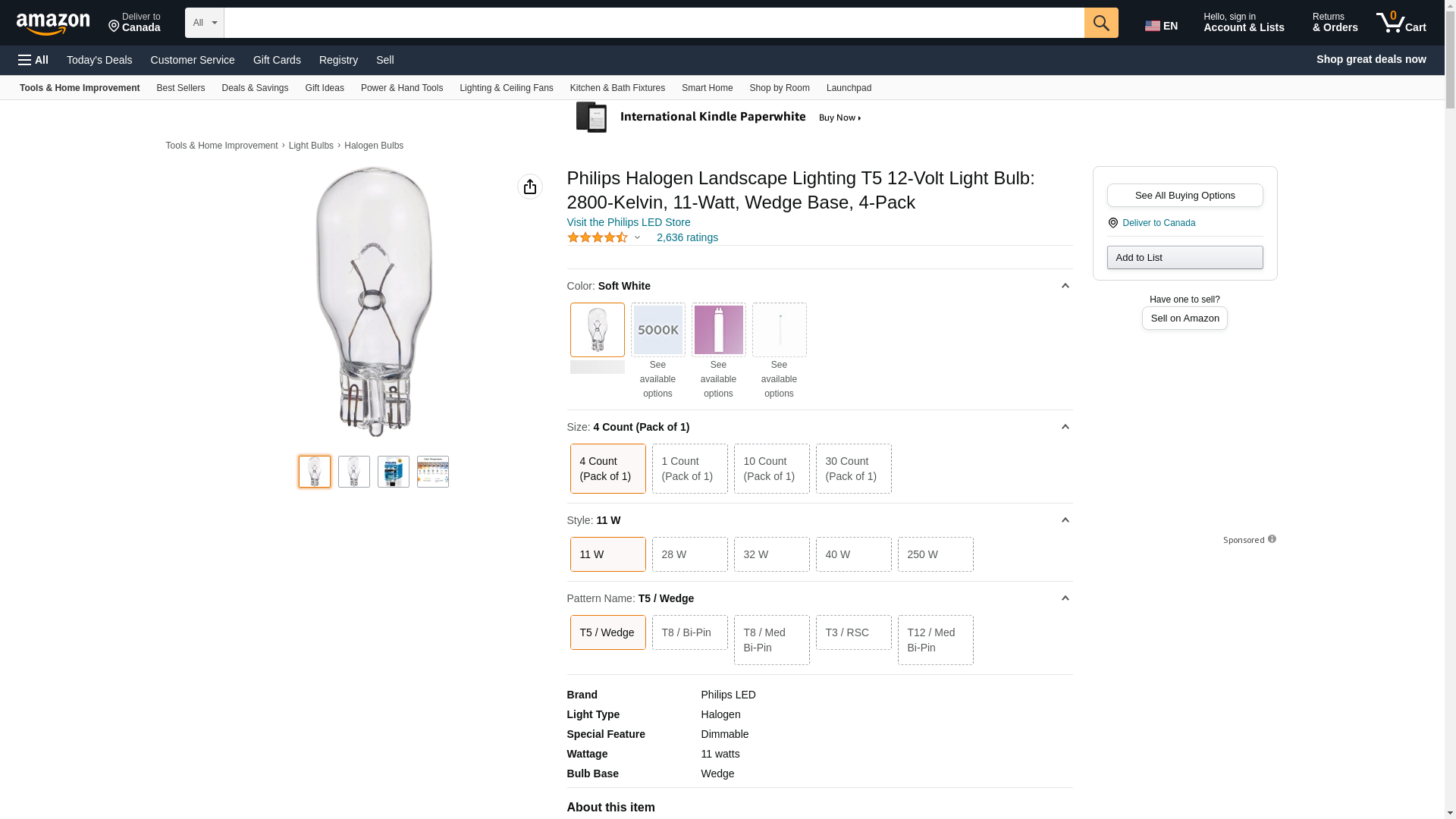Open Today's Deals in navigation bar

(99, 60)
